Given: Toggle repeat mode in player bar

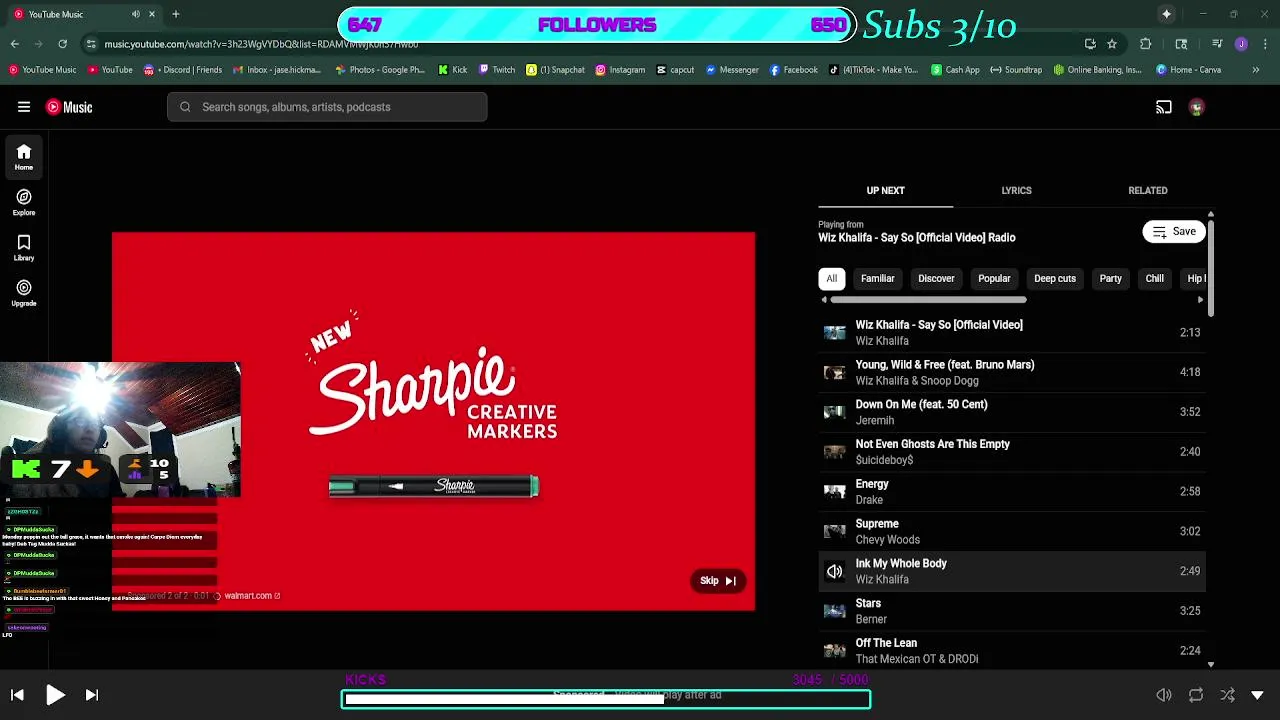Looking at the screenshot, I should tap(1196, 695).
